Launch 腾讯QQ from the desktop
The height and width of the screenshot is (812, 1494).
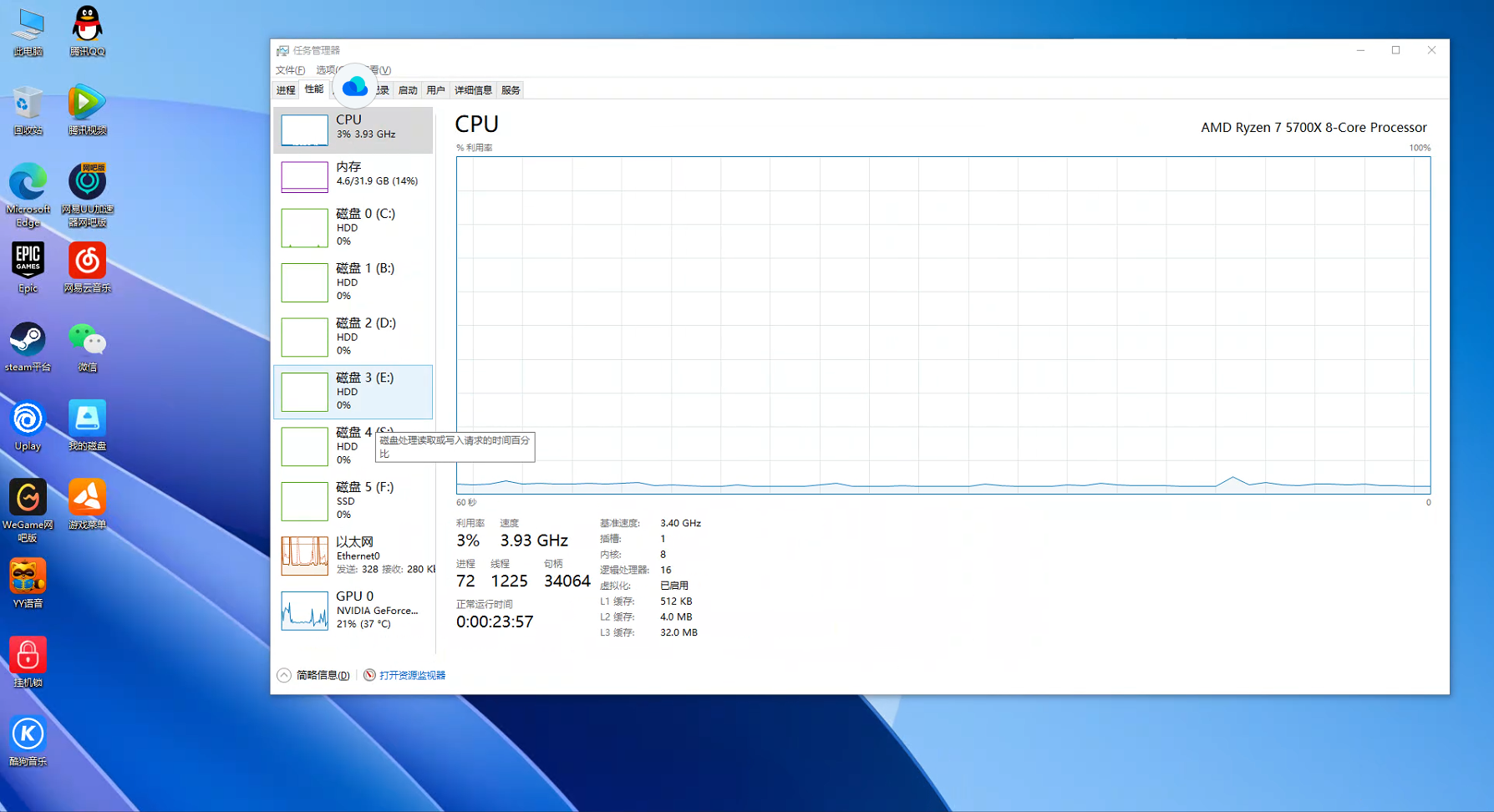click(87, 31)
